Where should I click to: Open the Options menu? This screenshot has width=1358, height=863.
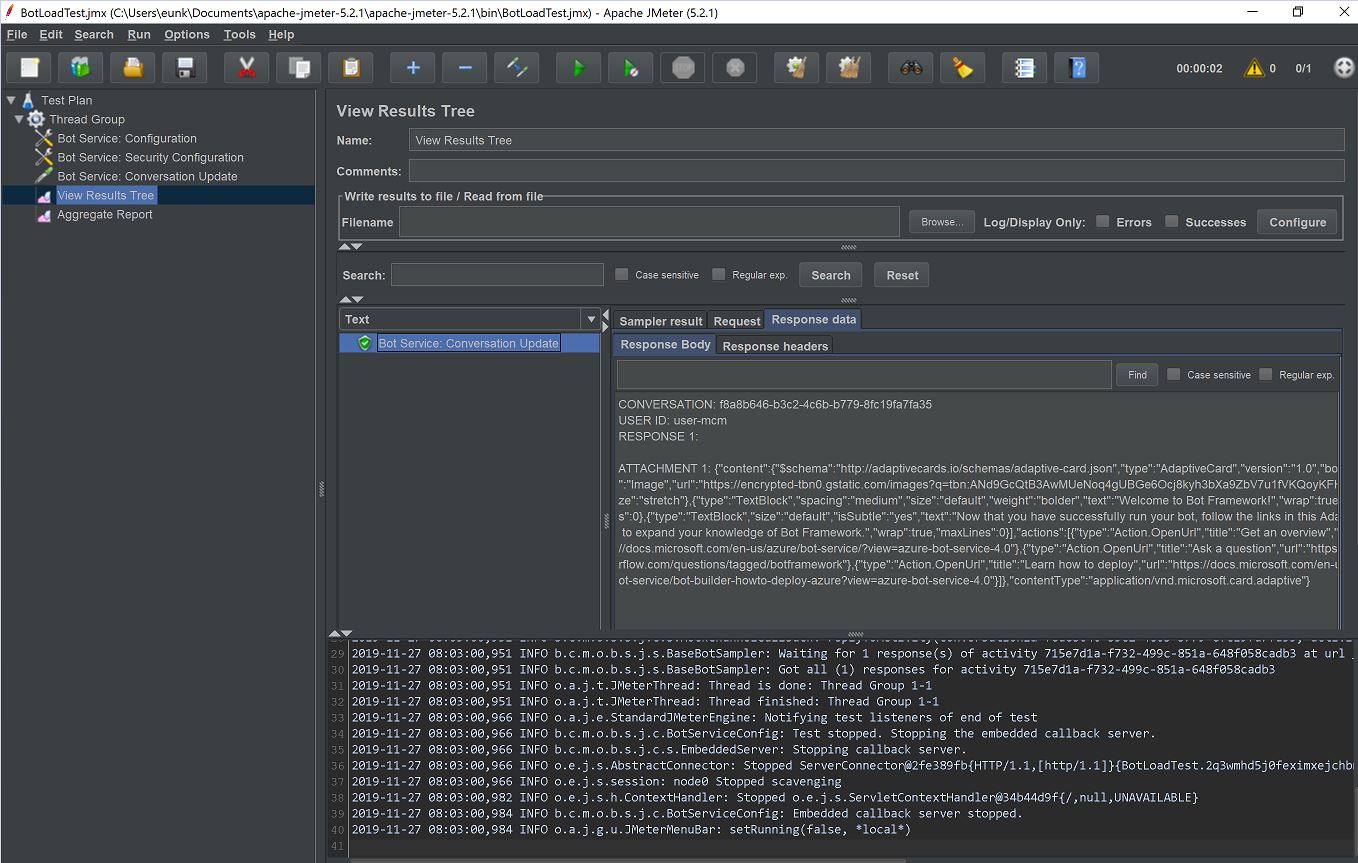click(x=187, y=34)
